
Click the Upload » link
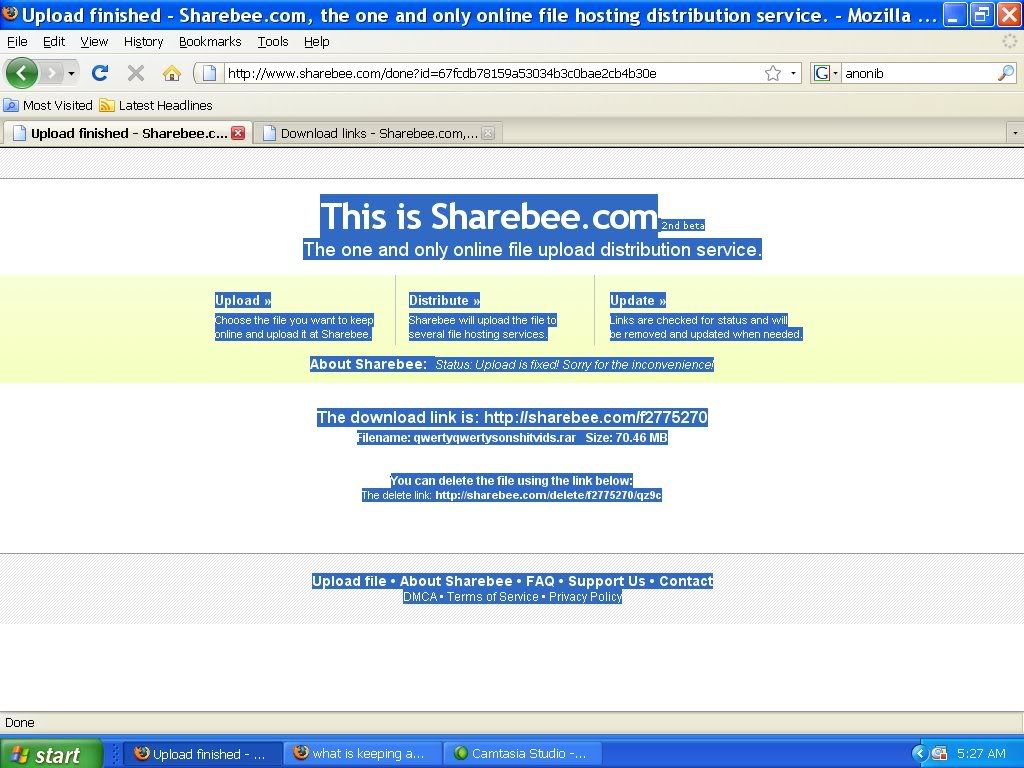(x=243, y=300)
